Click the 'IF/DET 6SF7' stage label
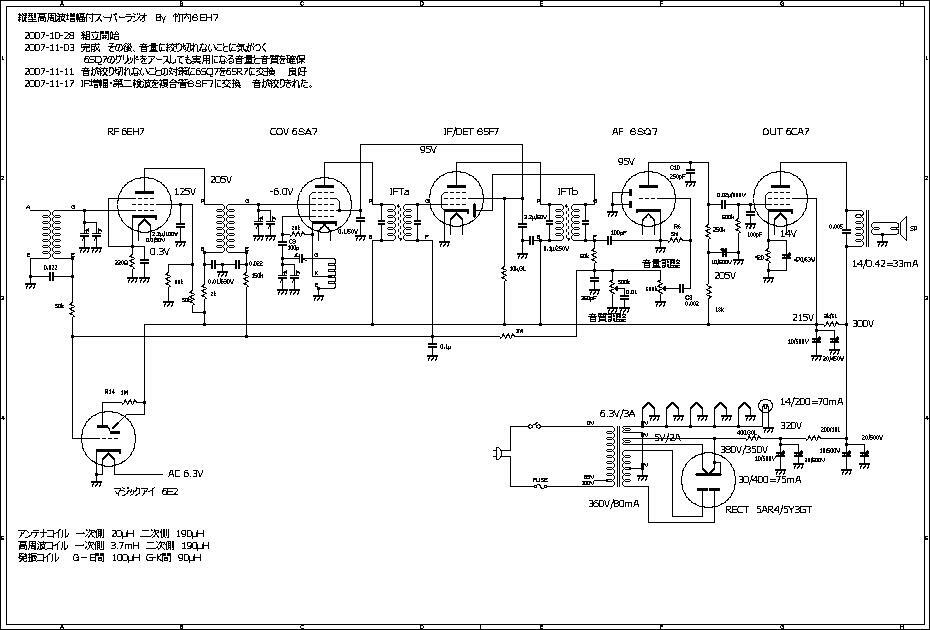This screenshot has height=630, width=930. pos(471,132)
